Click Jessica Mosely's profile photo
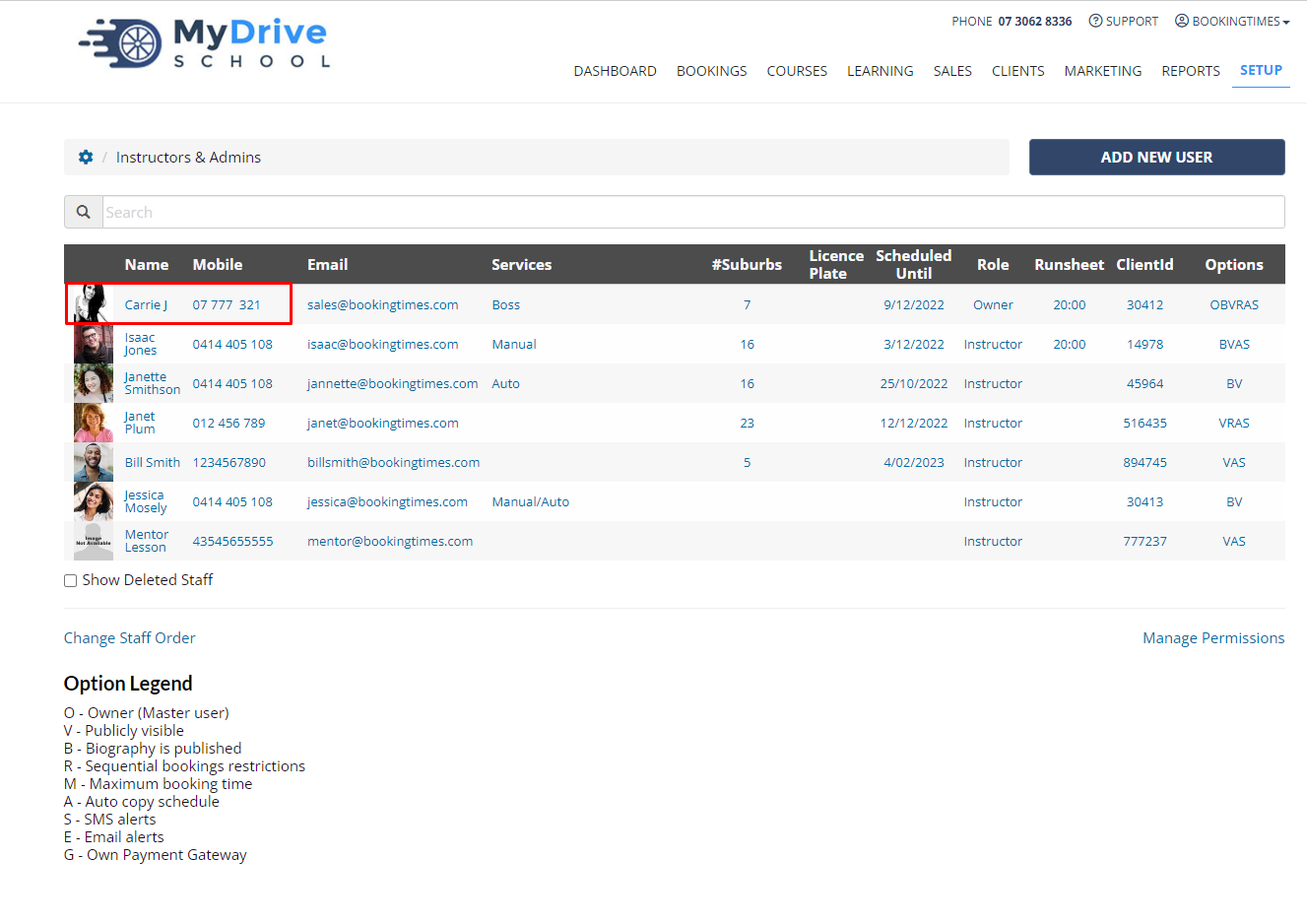 pos(94,501)
